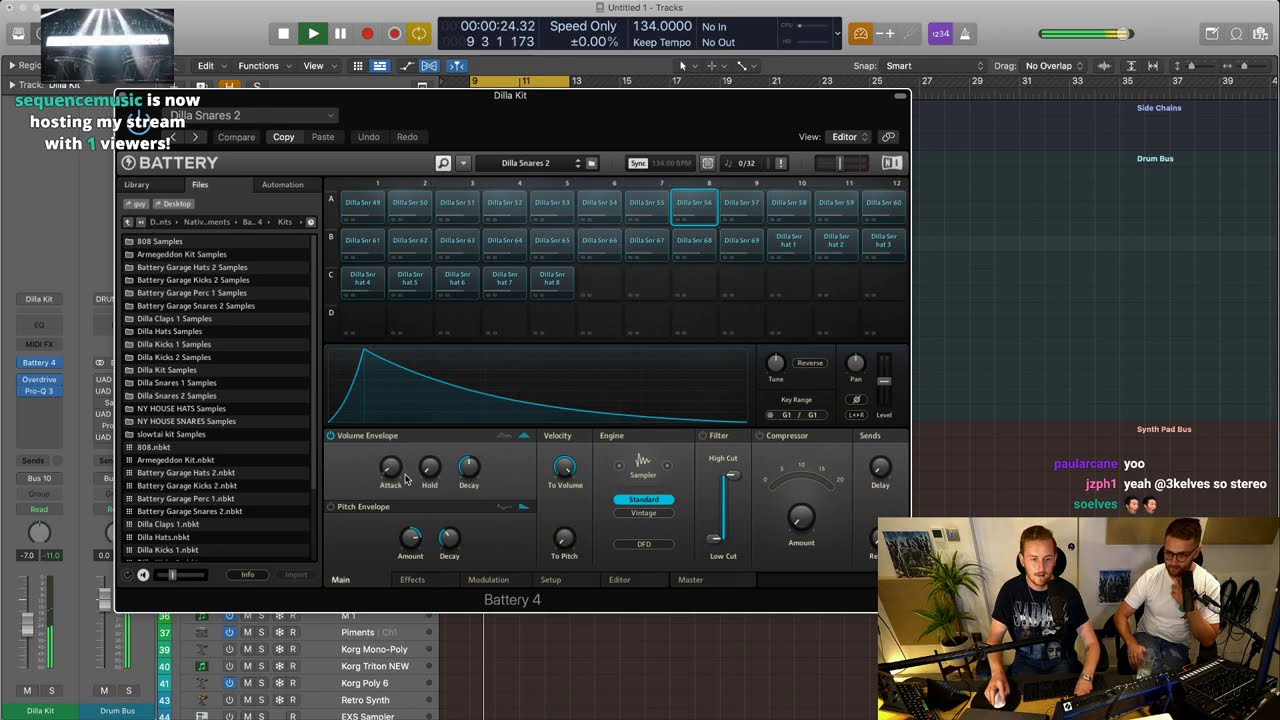Expand the Region inspector disclosure triangle

click(12, 66)
